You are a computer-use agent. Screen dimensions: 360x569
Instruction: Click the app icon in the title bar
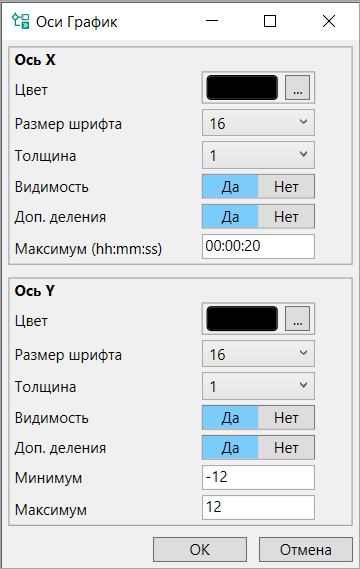[20, 21]
